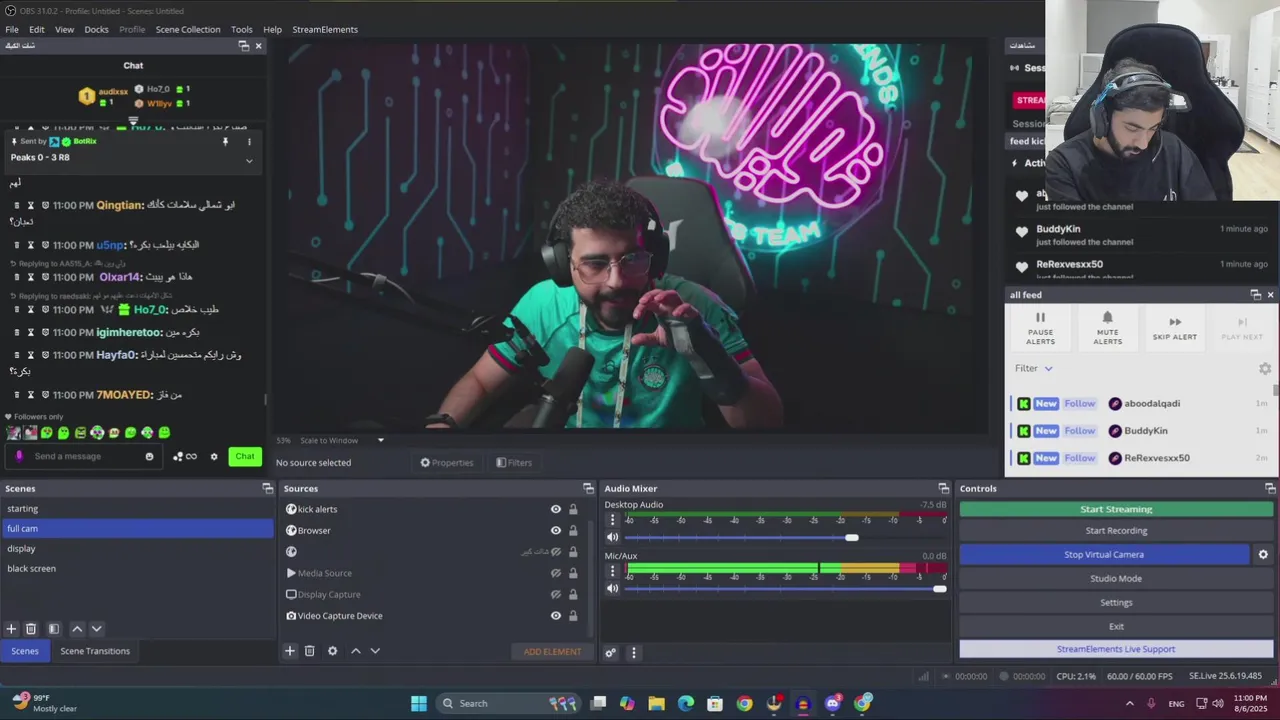Open Mic/Aux three-dot options
The image size is (1280, 720).
point(613,571)
